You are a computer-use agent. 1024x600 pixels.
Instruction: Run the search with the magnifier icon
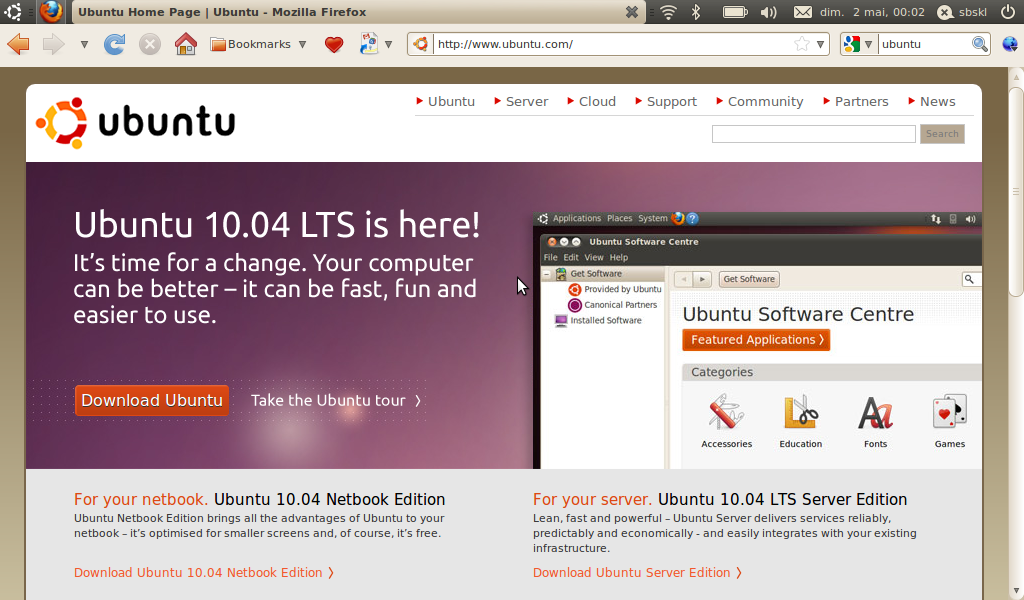(980, 44)
